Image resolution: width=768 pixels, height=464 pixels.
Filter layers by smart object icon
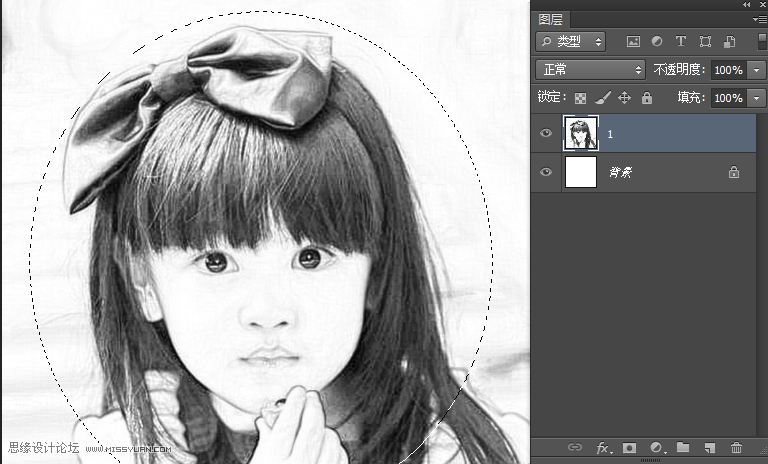click(729, 42)
